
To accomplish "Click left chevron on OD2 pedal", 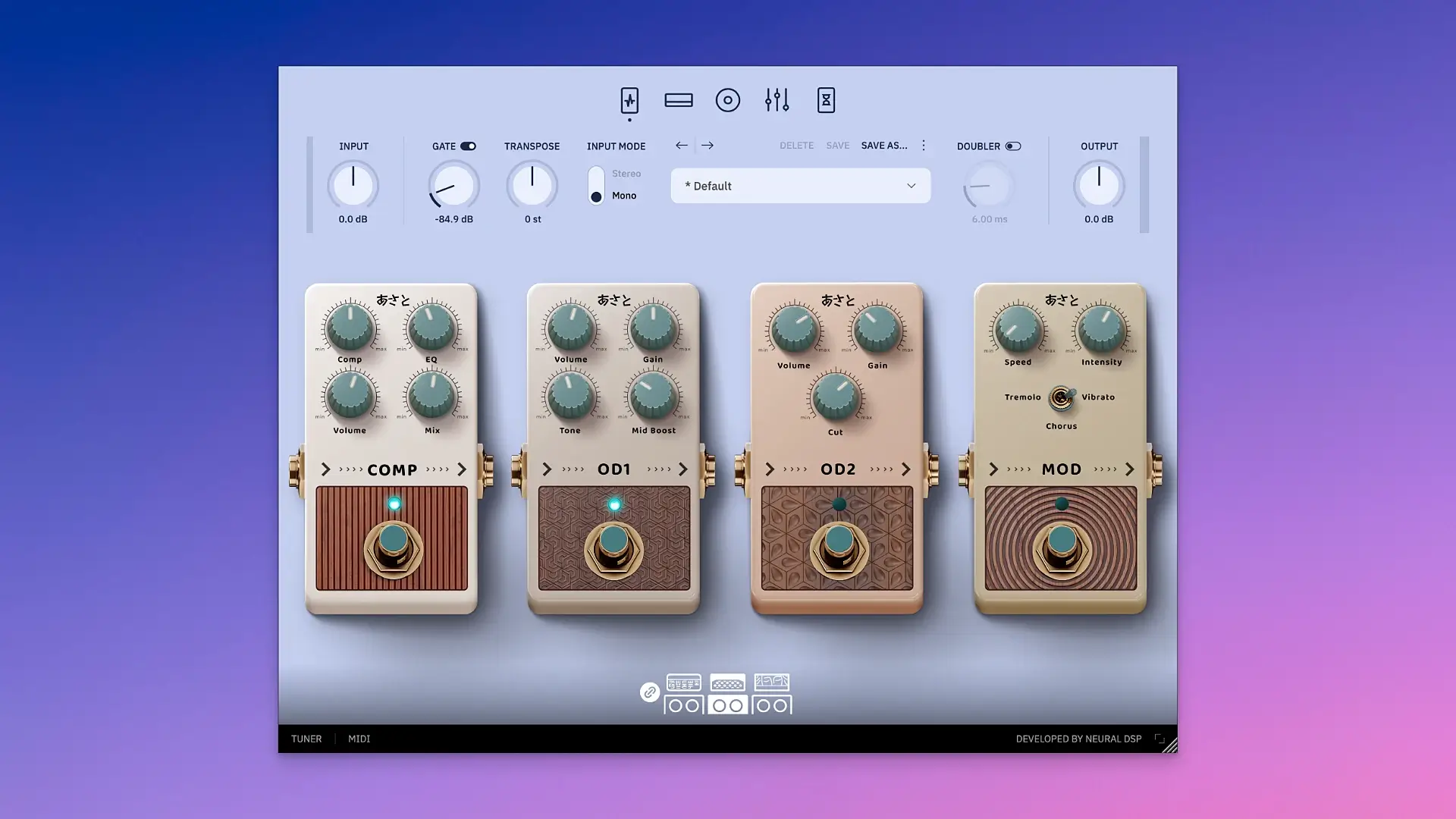I will coord(770,469).
